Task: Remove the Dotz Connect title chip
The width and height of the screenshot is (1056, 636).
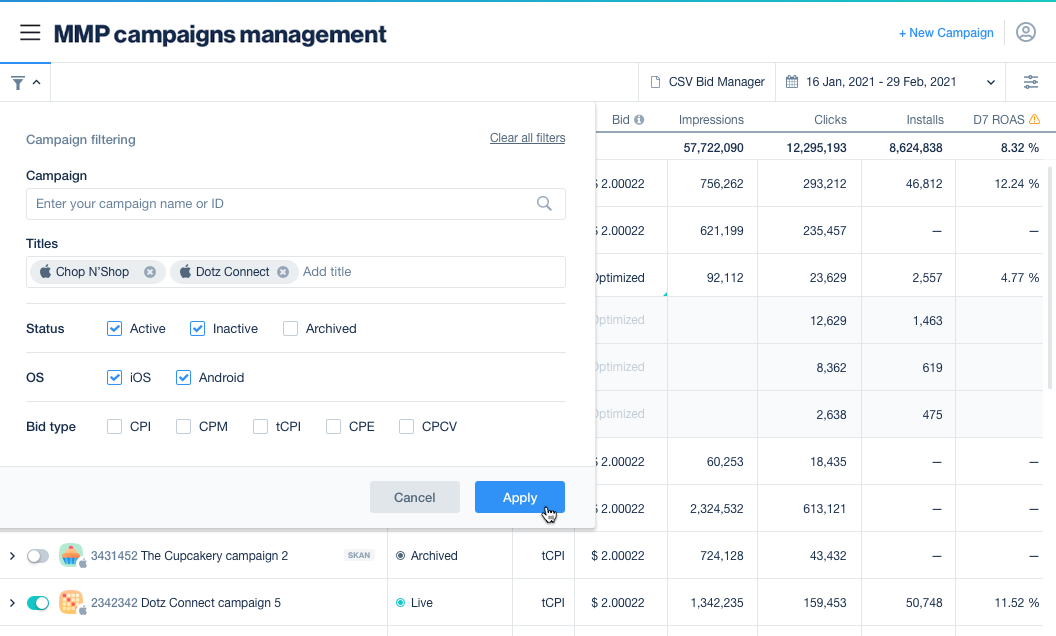Action: pos(283,272)
